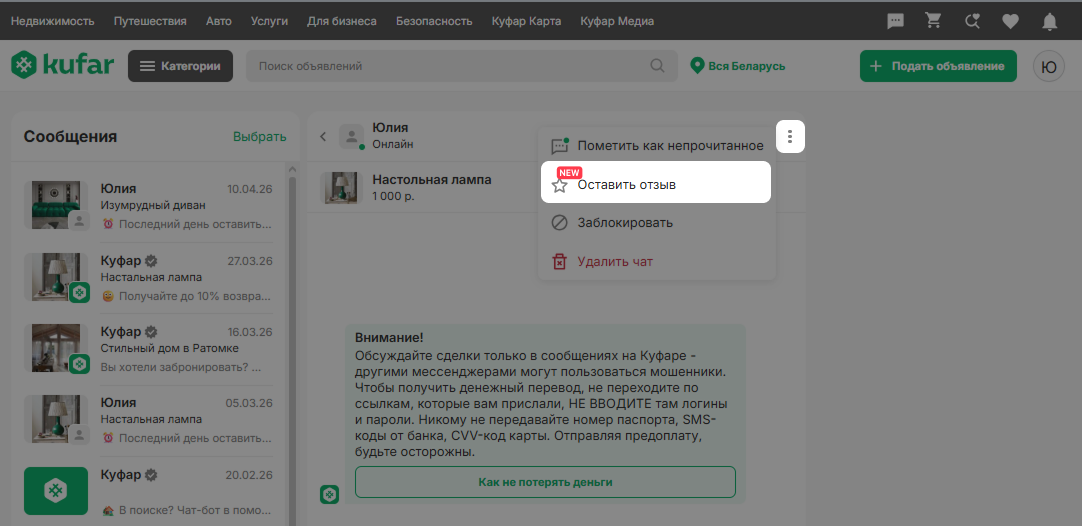
Task: Choose Оставить отзыв from menu
Action: tap(656, 182)
